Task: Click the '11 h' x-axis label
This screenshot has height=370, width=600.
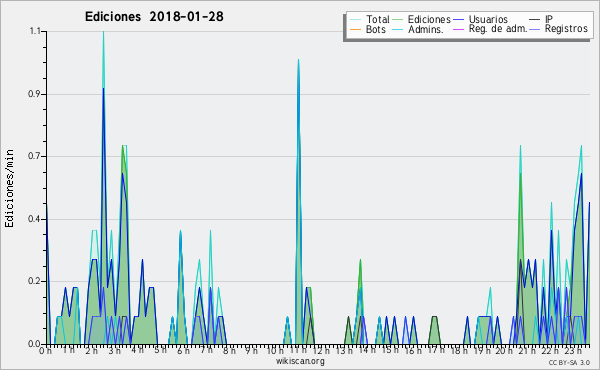Action: pos(298,350)
